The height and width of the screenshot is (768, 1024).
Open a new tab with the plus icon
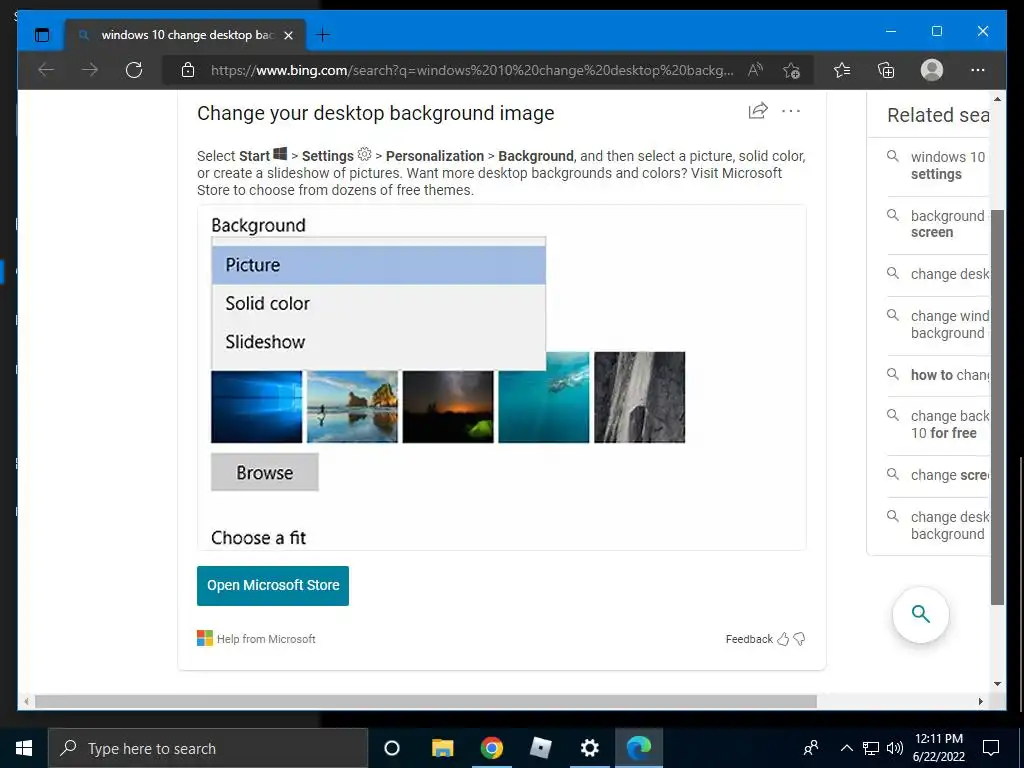click(x=323, y=35)
